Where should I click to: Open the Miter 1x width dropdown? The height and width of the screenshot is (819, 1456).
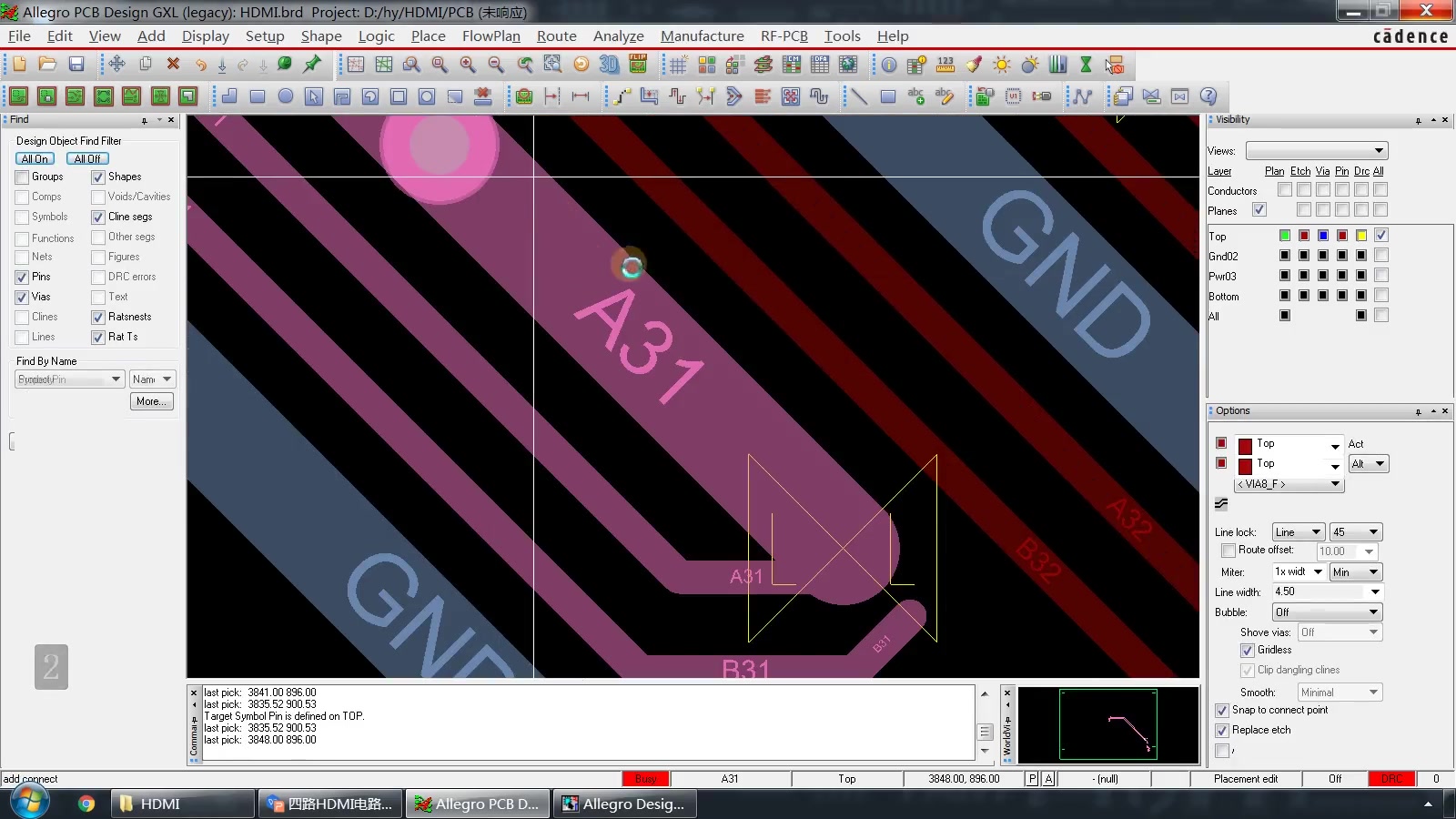pyautogui.click(x=1299, y=572)
